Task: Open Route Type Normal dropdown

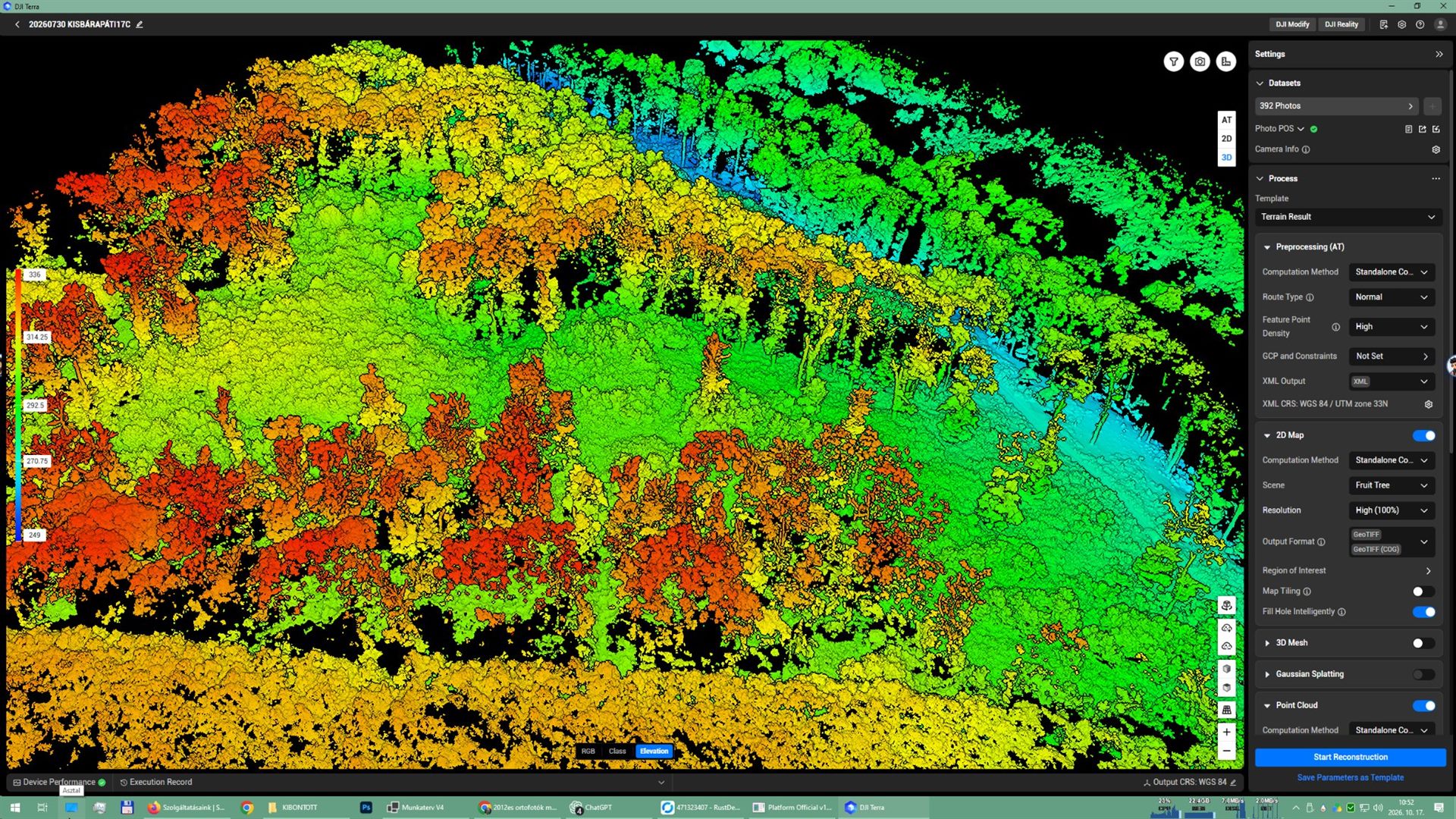Action: coord(1392,297)
